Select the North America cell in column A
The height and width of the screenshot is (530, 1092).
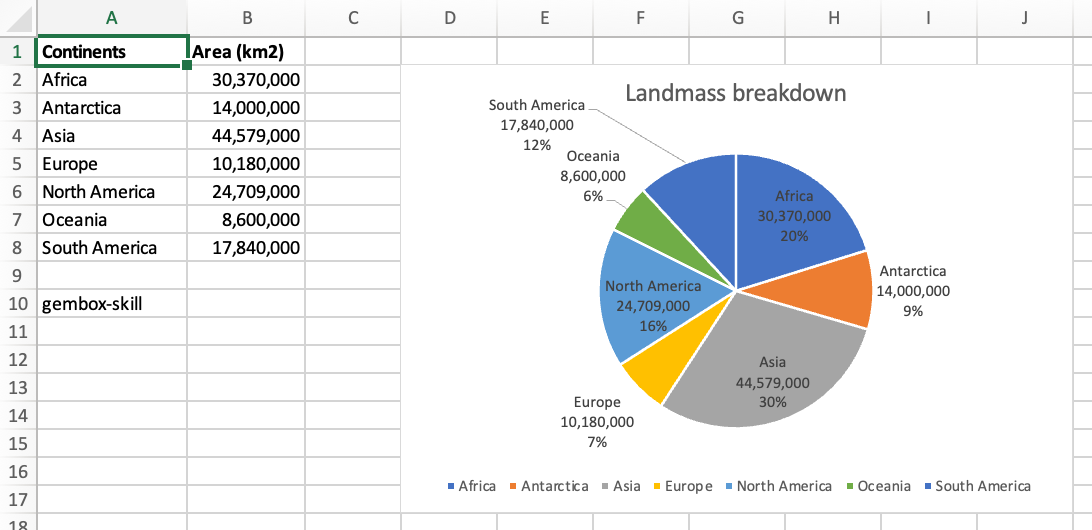(x=111, y=192)
